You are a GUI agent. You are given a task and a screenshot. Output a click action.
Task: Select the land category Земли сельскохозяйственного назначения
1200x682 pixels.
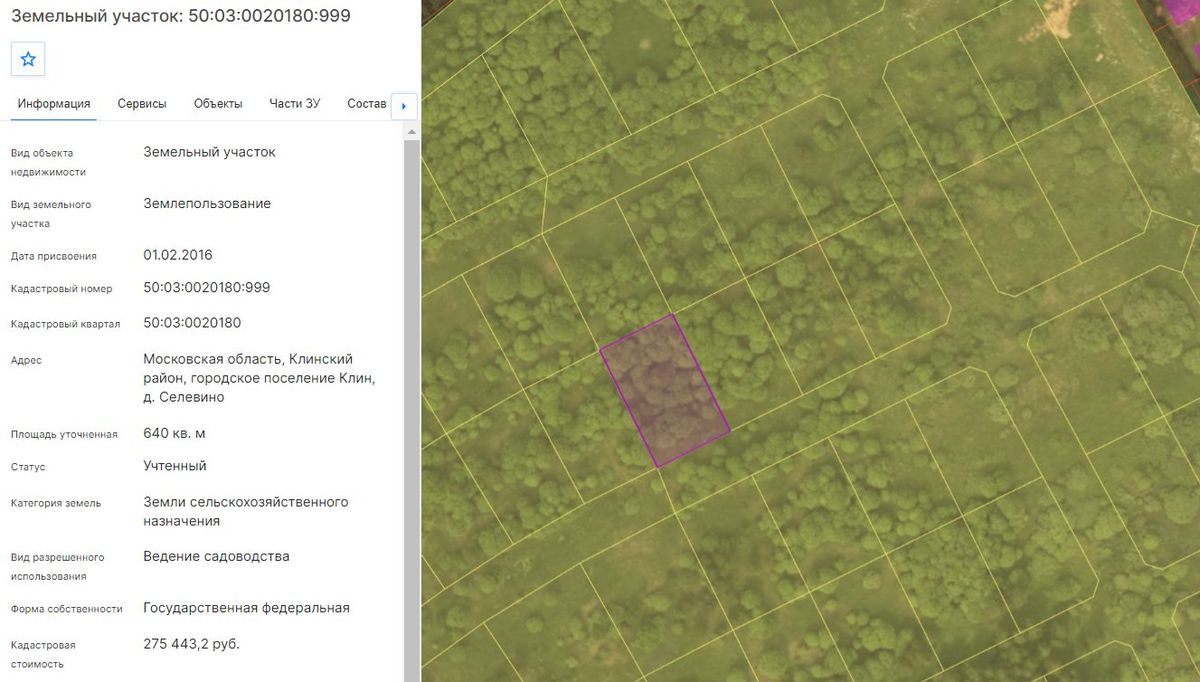246,511
